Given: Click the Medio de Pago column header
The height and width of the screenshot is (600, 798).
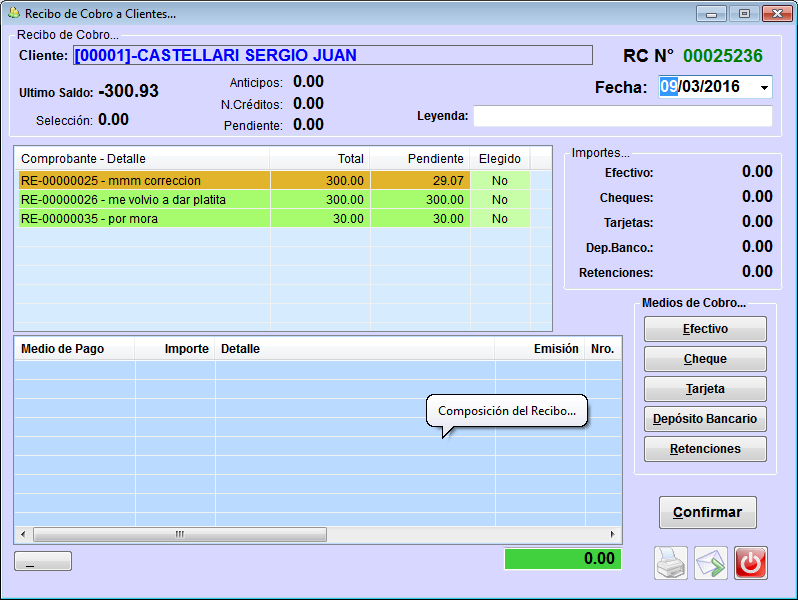Looking at the screenshot, I should coord(75,349).
